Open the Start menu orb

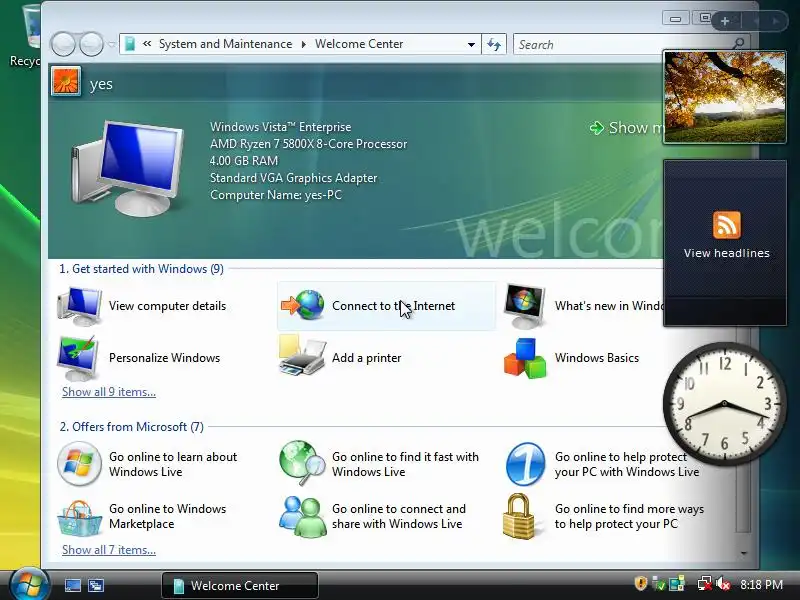[x=29, y=584]
